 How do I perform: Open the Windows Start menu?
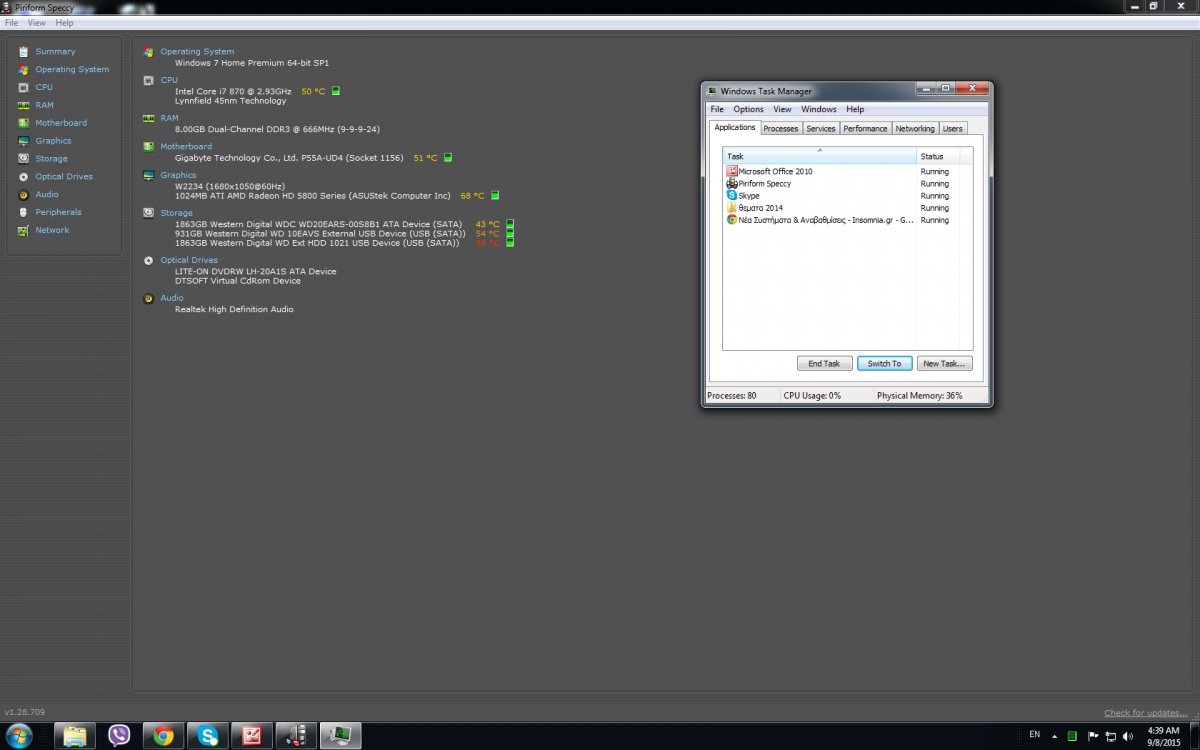18,736
